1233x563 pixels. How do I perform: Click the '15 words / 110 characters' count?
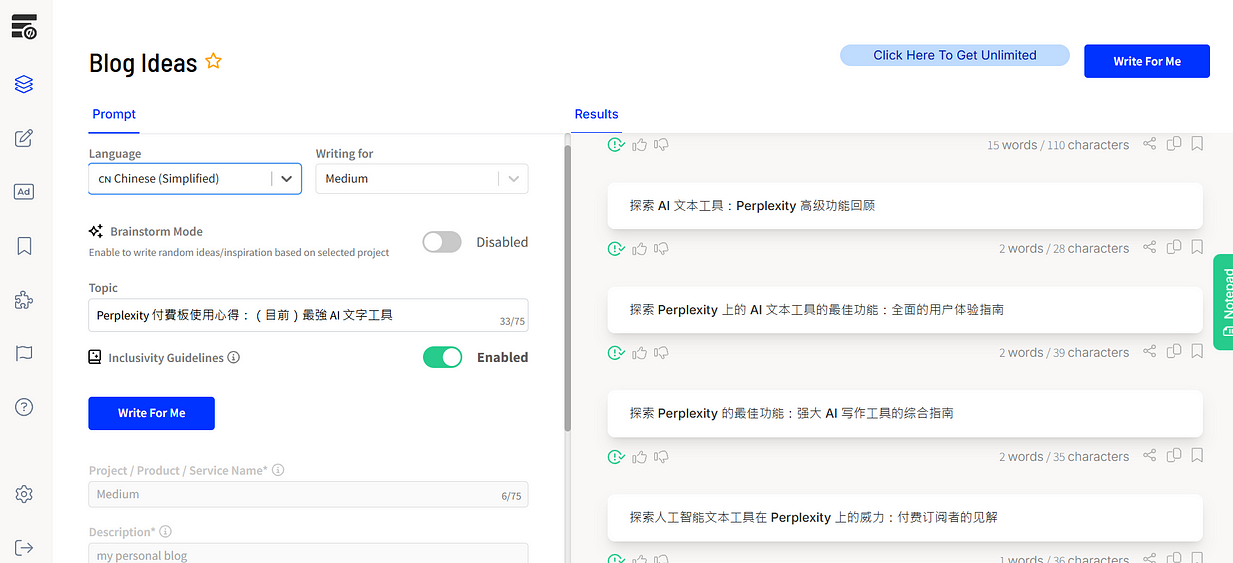pos(1058,145)
